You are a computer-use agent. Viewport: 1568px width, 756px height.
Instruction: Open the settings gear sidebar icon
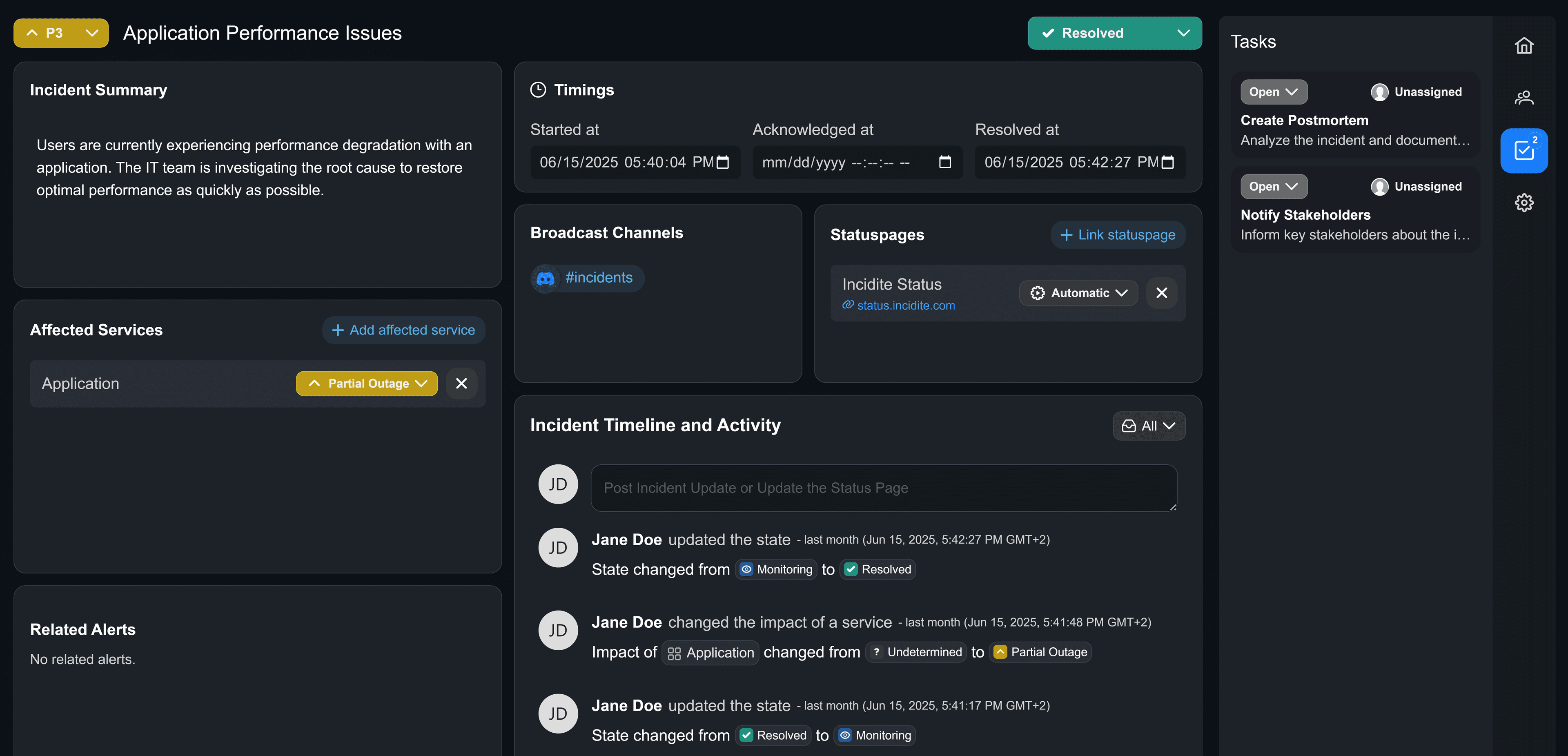[1523, 203]
